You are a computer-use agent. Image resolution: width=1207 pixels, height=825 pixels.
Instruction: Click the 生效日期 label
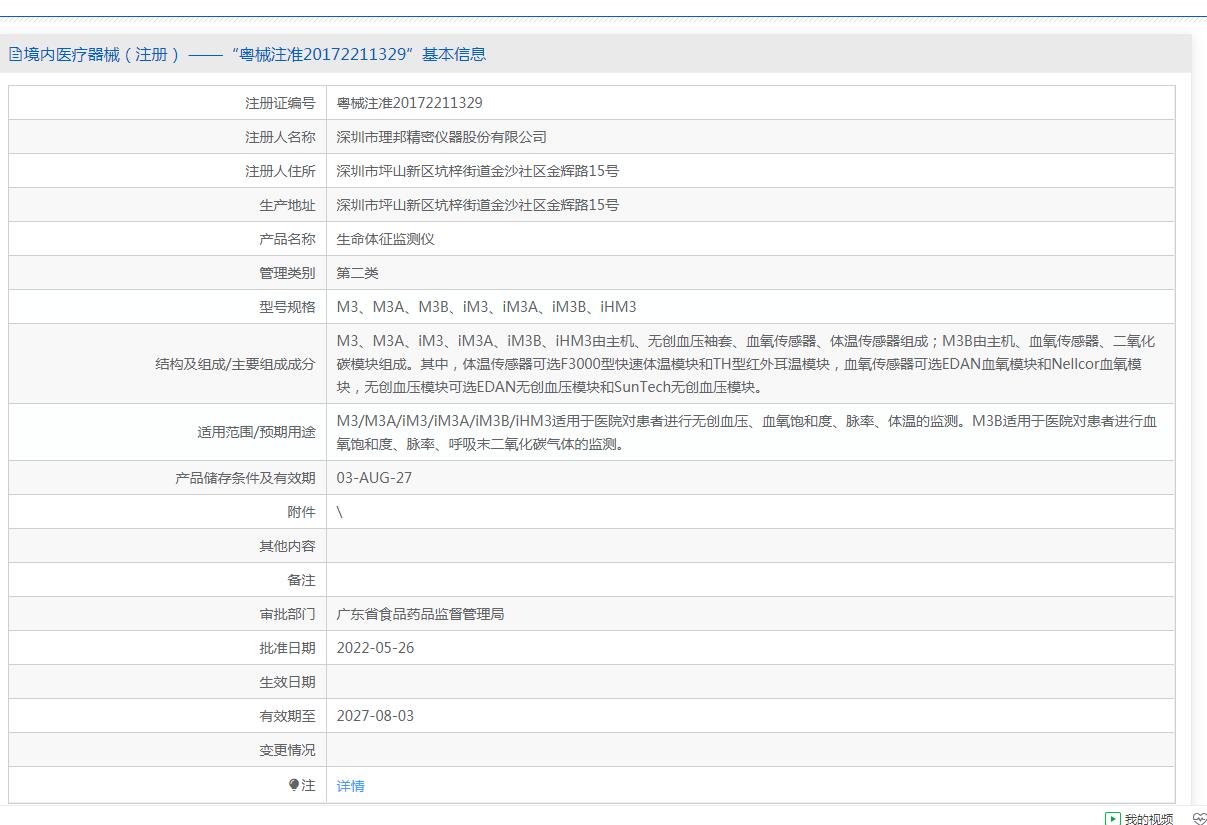point(287,682)
